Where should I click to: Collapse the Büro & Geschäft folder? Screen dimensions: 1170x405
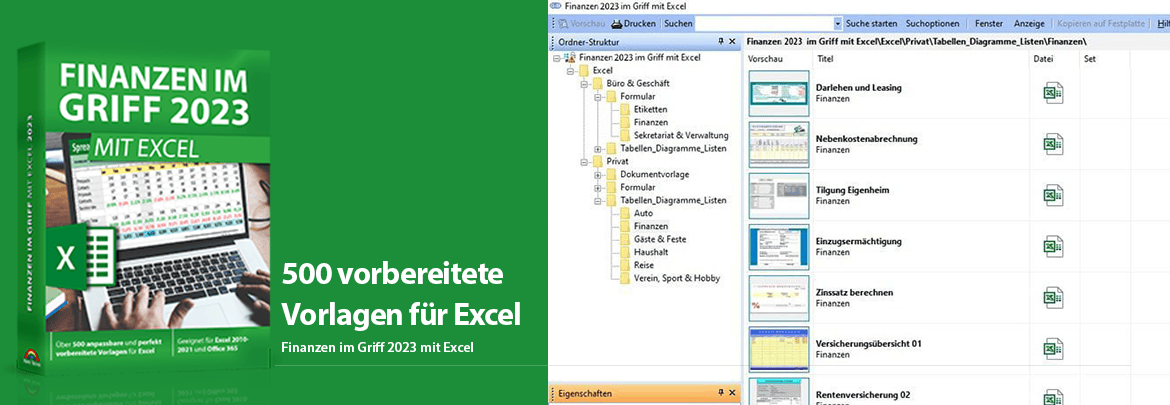(x=583, y=84)
